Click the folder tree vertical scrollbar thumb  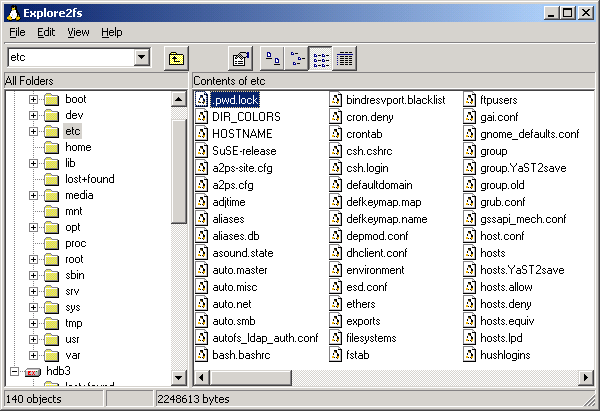pyautogui.click(x=179, y=171)
